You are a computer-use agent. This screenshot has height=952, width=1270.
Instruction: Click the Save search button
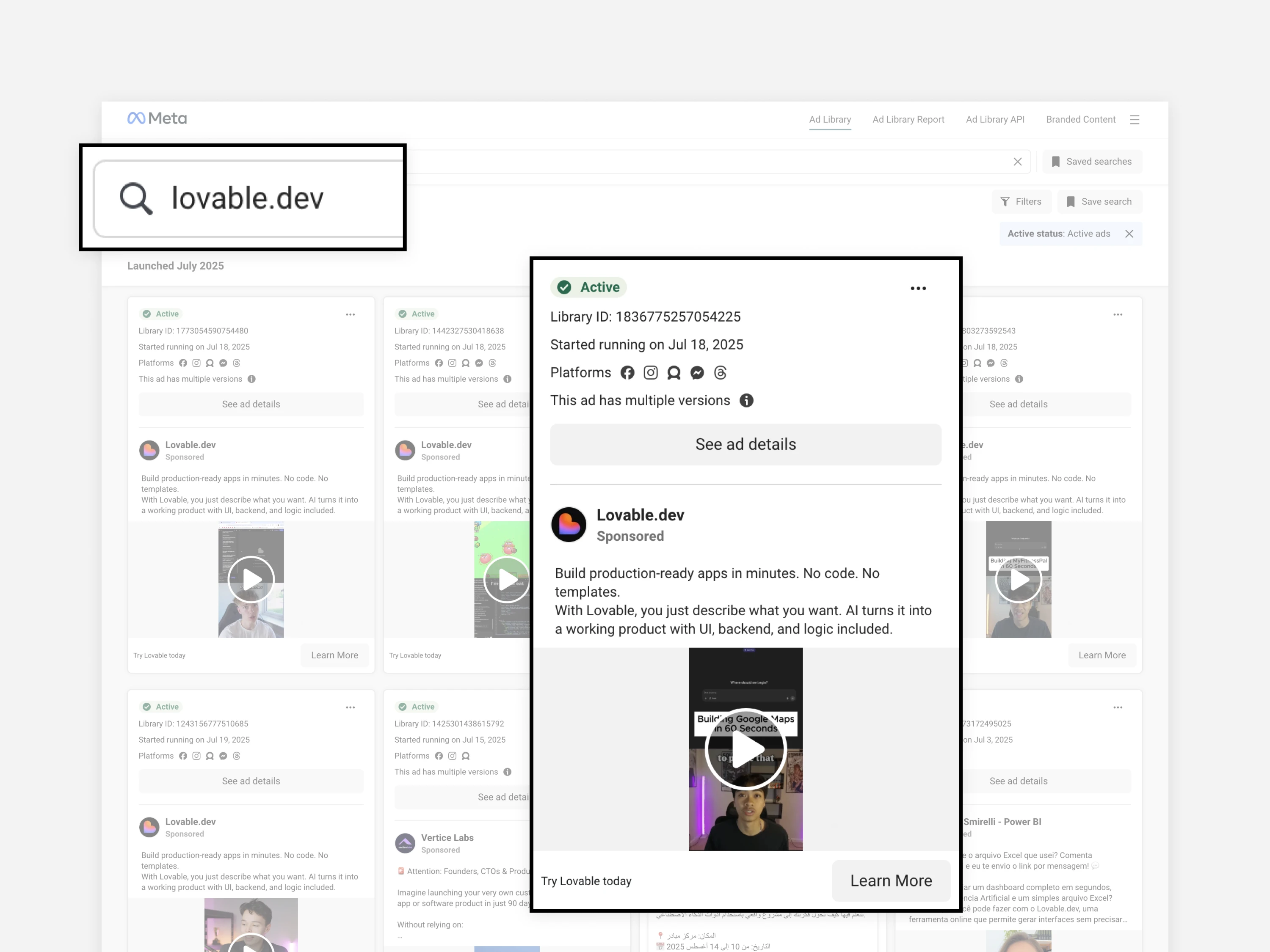tap(1099, 201)
